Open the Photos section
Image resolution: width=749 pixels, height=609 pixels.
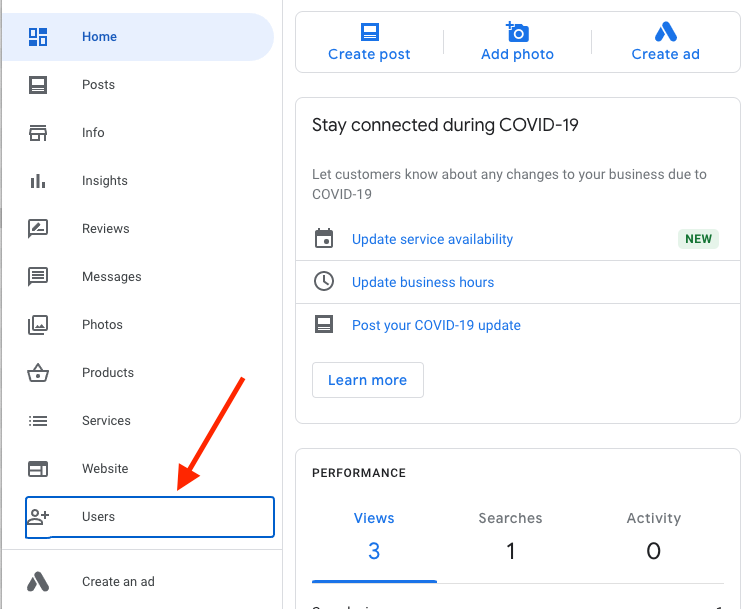point(138,325)
